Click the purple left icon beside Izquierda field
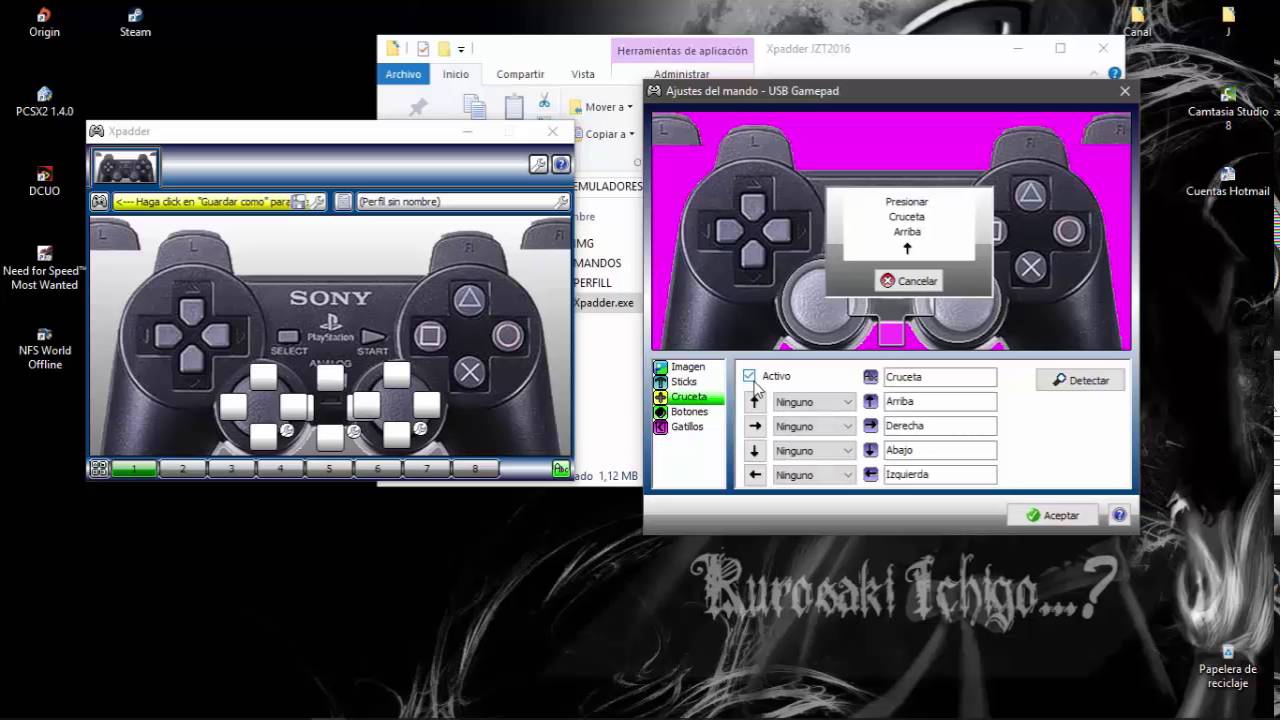Image resolution: width=1280 pixels, height=720 pixels. [x=871, y=474]
